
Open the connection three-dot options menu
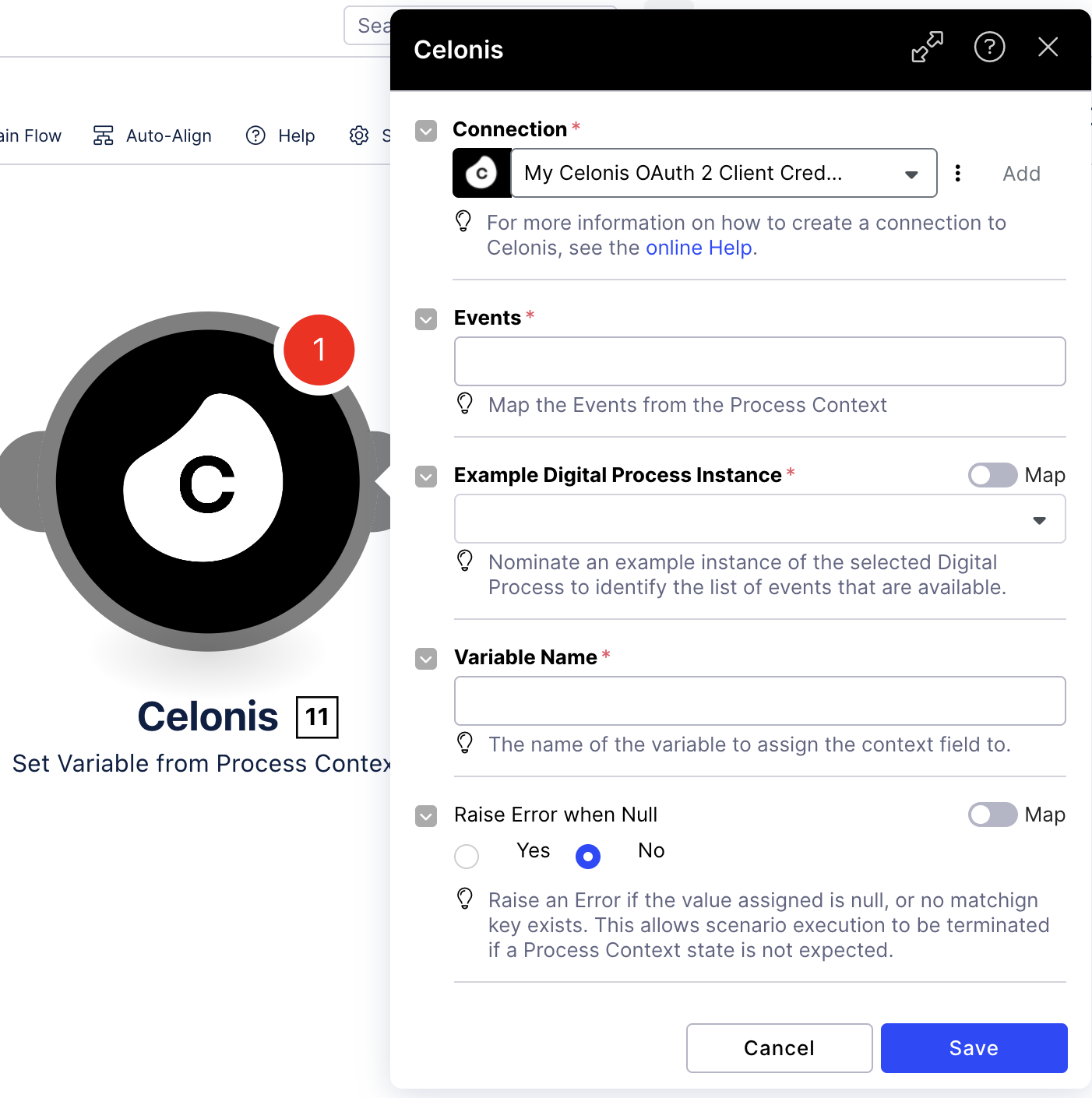click(x=958, y=173)
